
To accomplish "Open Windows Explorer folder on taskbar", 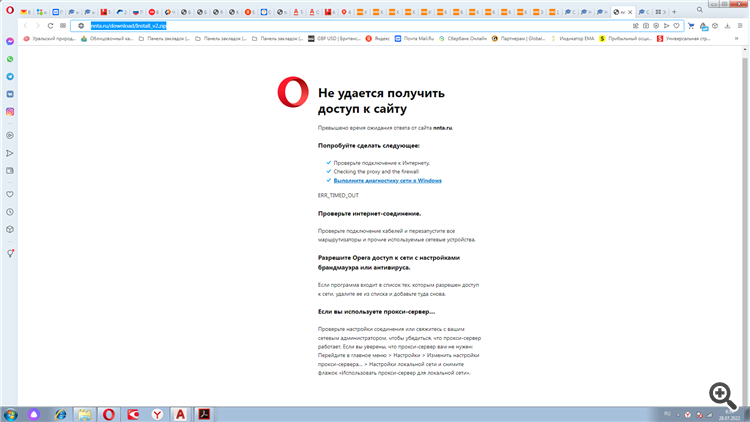I will [84, 415].
